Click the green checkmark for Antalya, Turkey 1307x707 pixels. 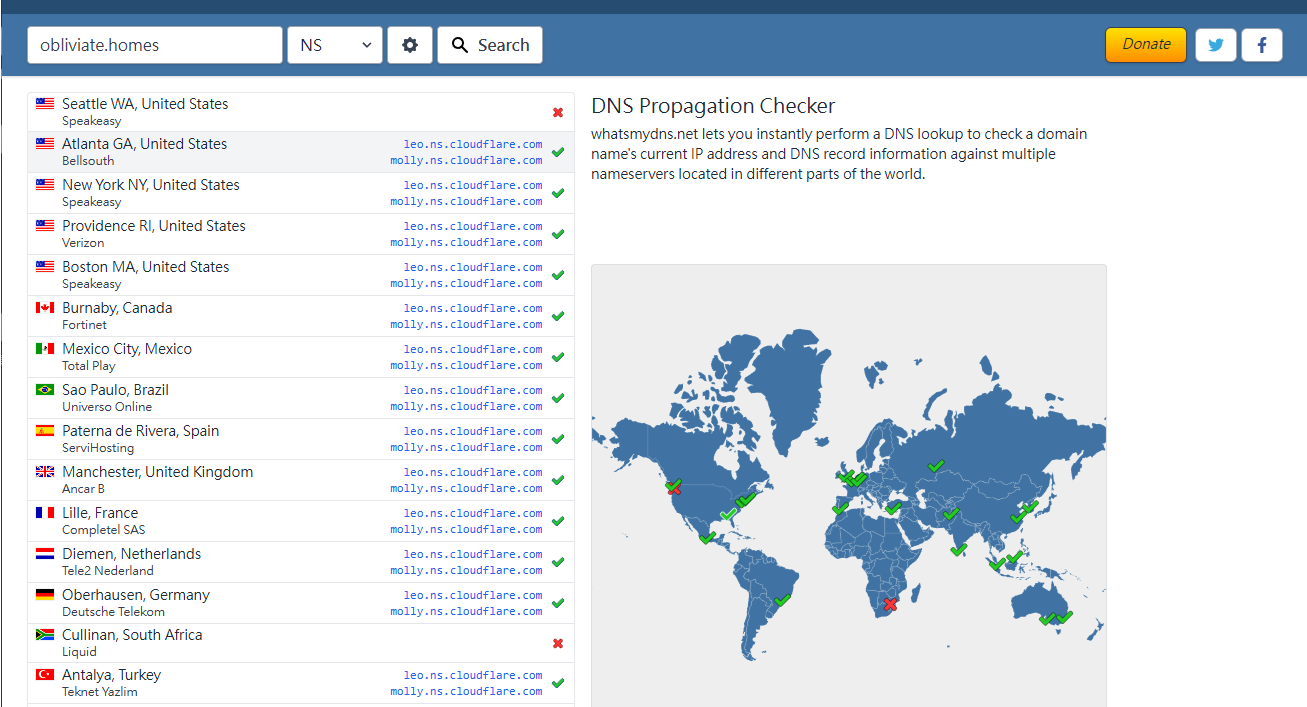pyautogui.click(x=558, y=683)
